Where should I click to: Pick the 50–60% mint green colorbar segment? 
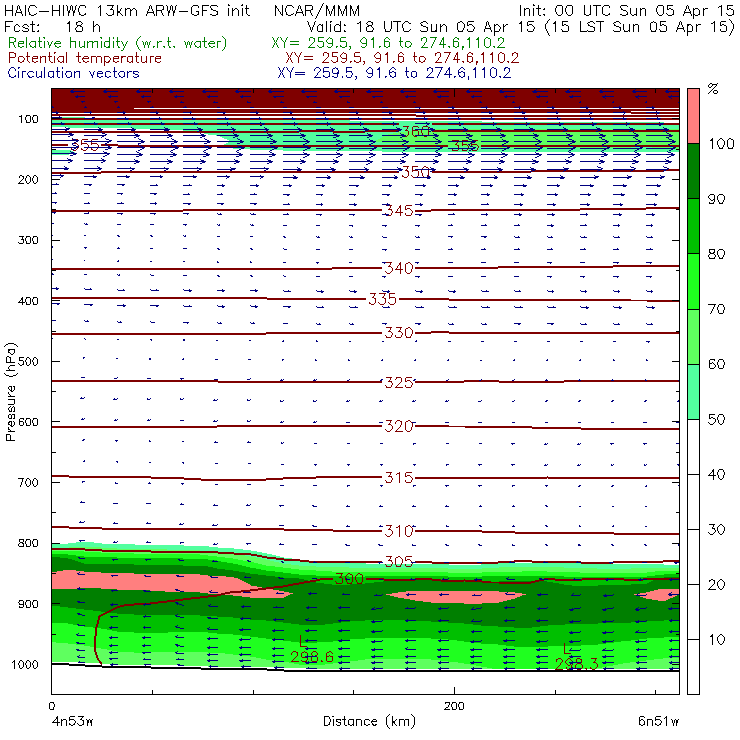point(693,392)
